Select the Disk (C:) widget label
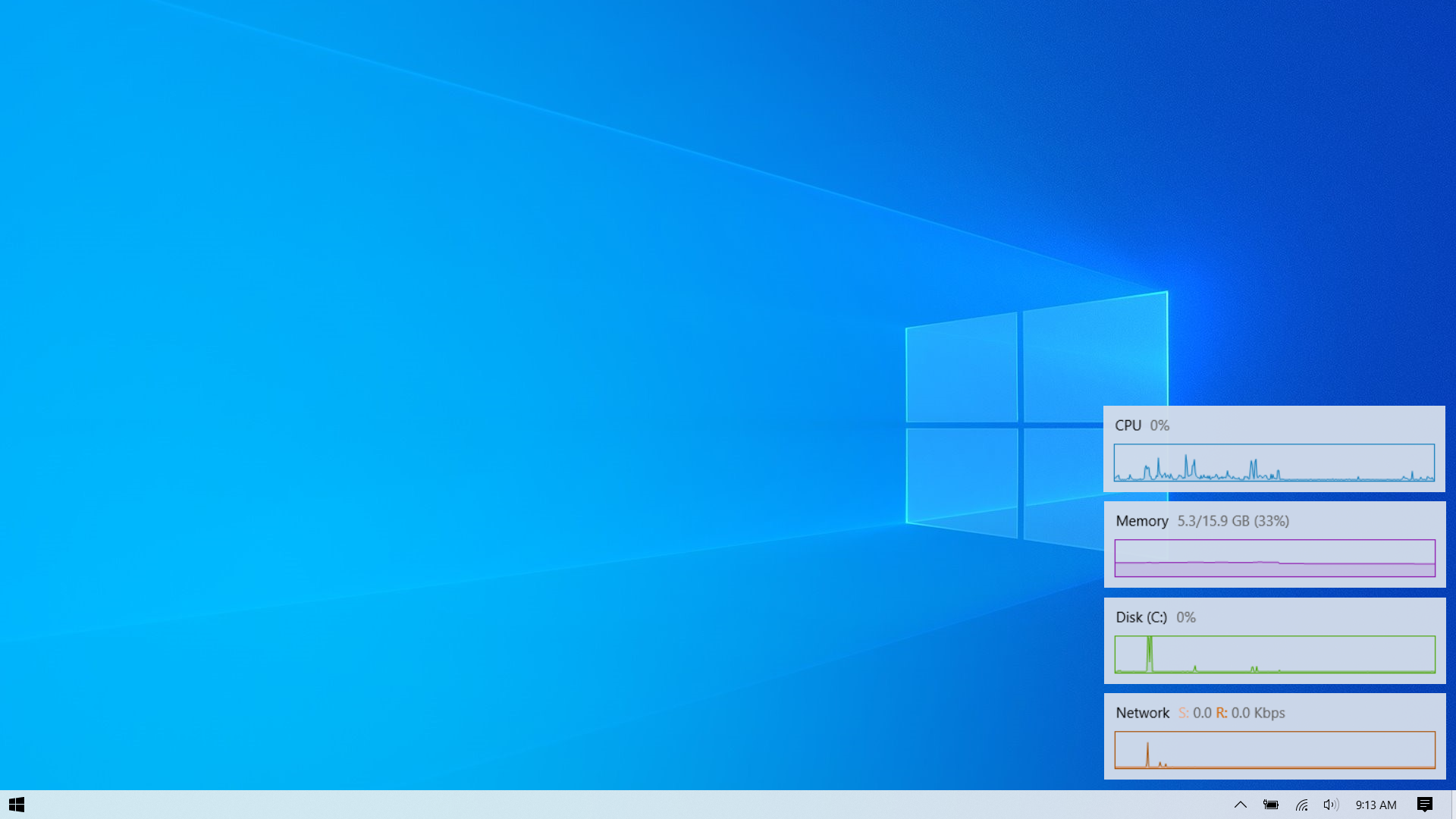Screen dimensions: 1456x819 click(x=1141, y=617)
